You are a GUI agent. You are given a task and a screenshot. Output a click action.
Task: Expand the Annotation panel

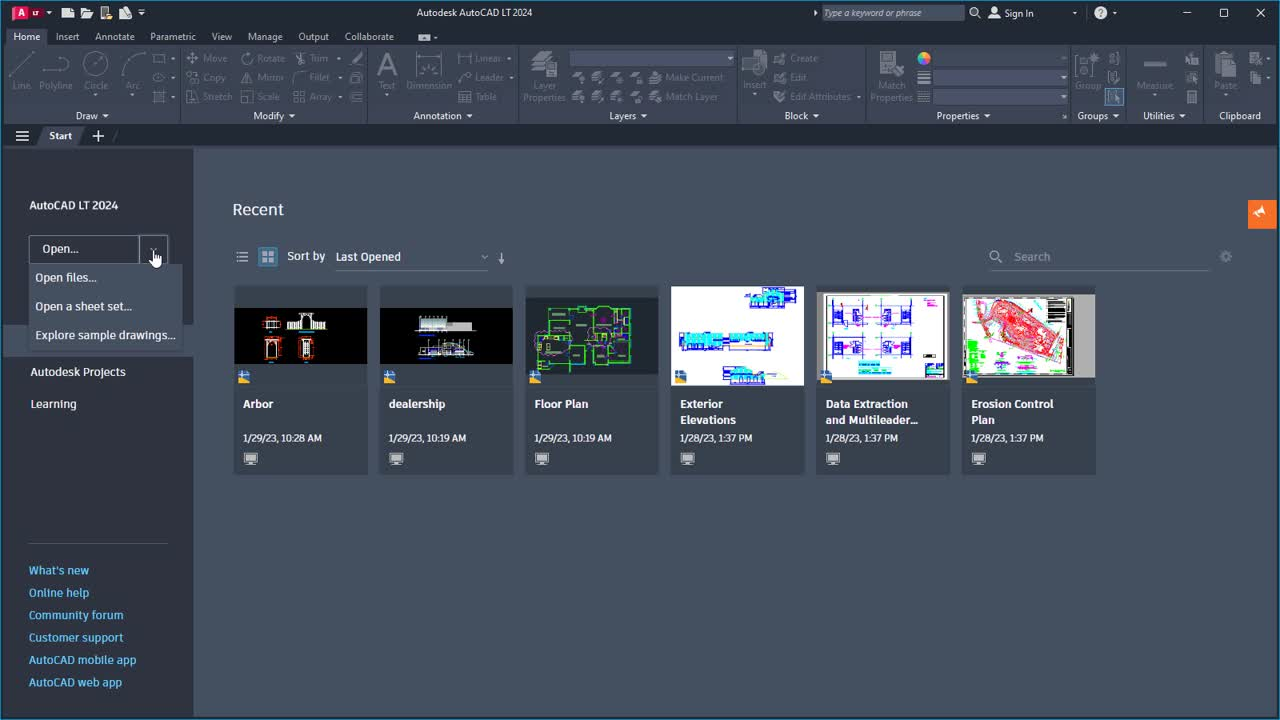point(443,116)
